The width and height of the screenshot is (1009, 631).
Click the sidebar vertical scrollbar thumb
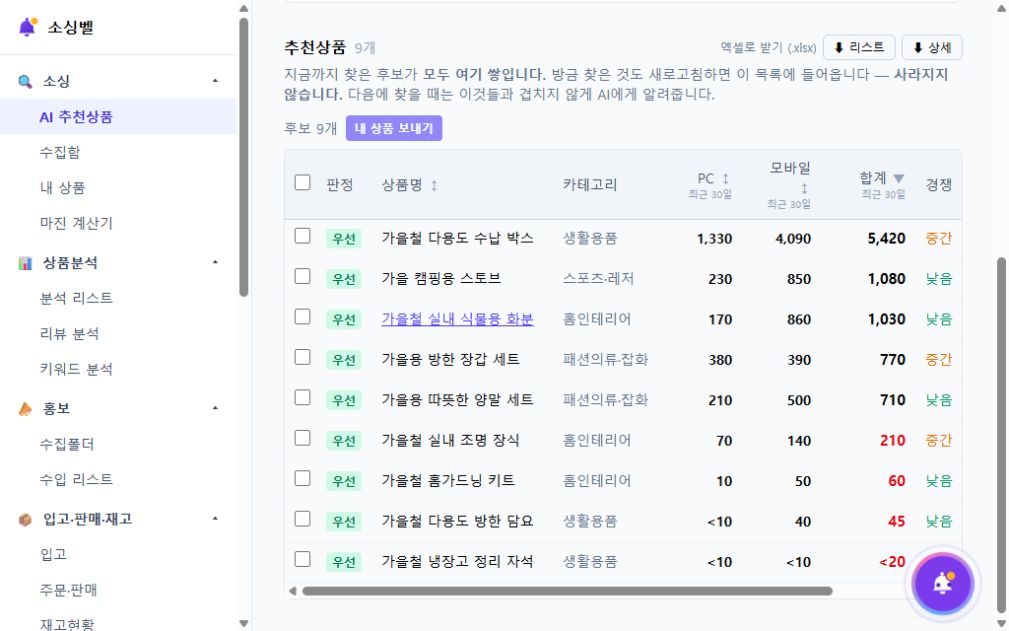[x=244, y=158]
